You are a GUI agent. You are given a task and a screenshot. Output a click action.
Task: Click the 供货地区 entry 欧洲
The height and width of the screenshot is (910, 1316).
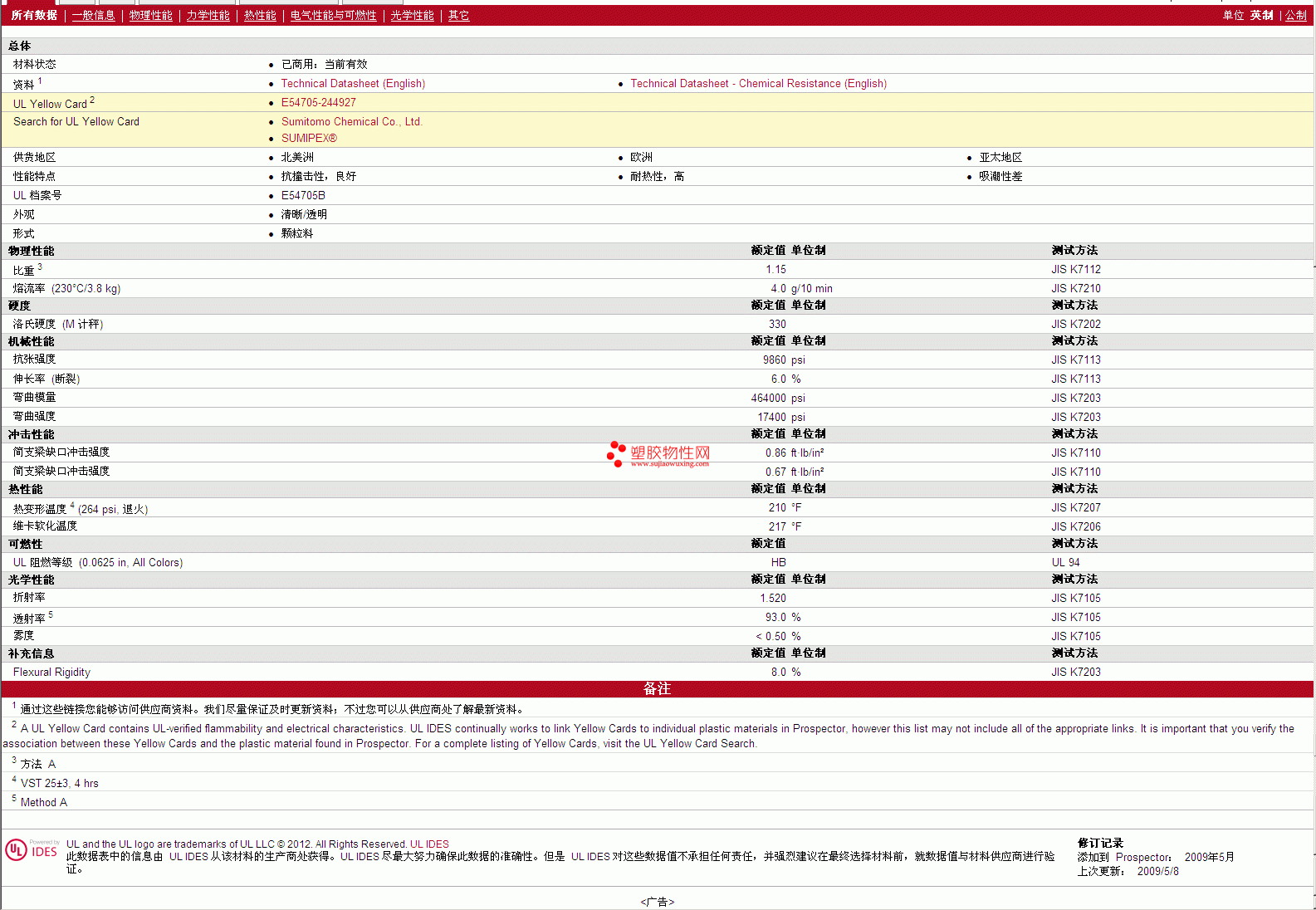tap(641, 158)
